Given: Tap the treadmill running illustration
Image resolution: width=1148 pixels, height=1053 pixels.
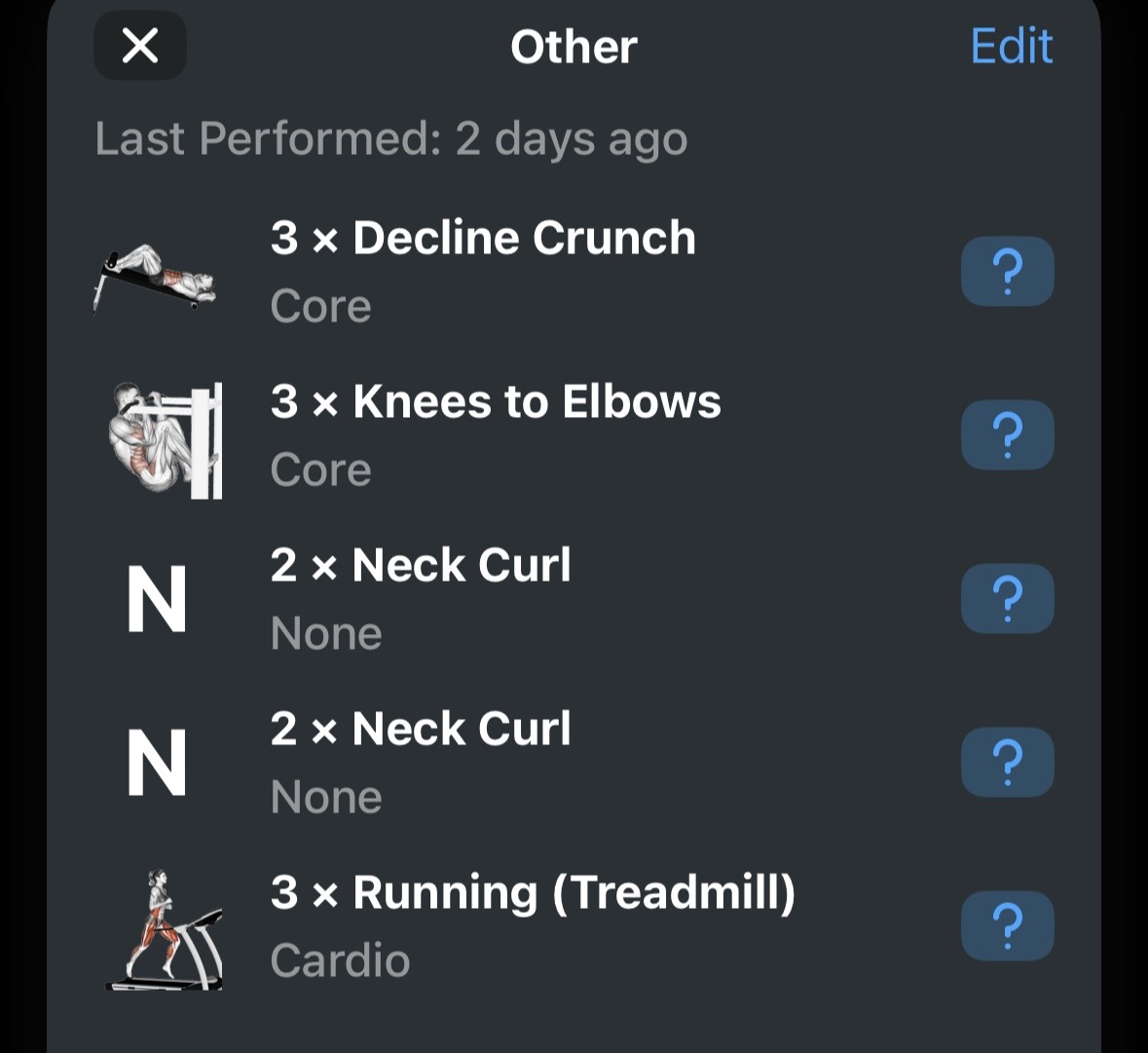Looking at the screenshot, I should click(164, 930).
